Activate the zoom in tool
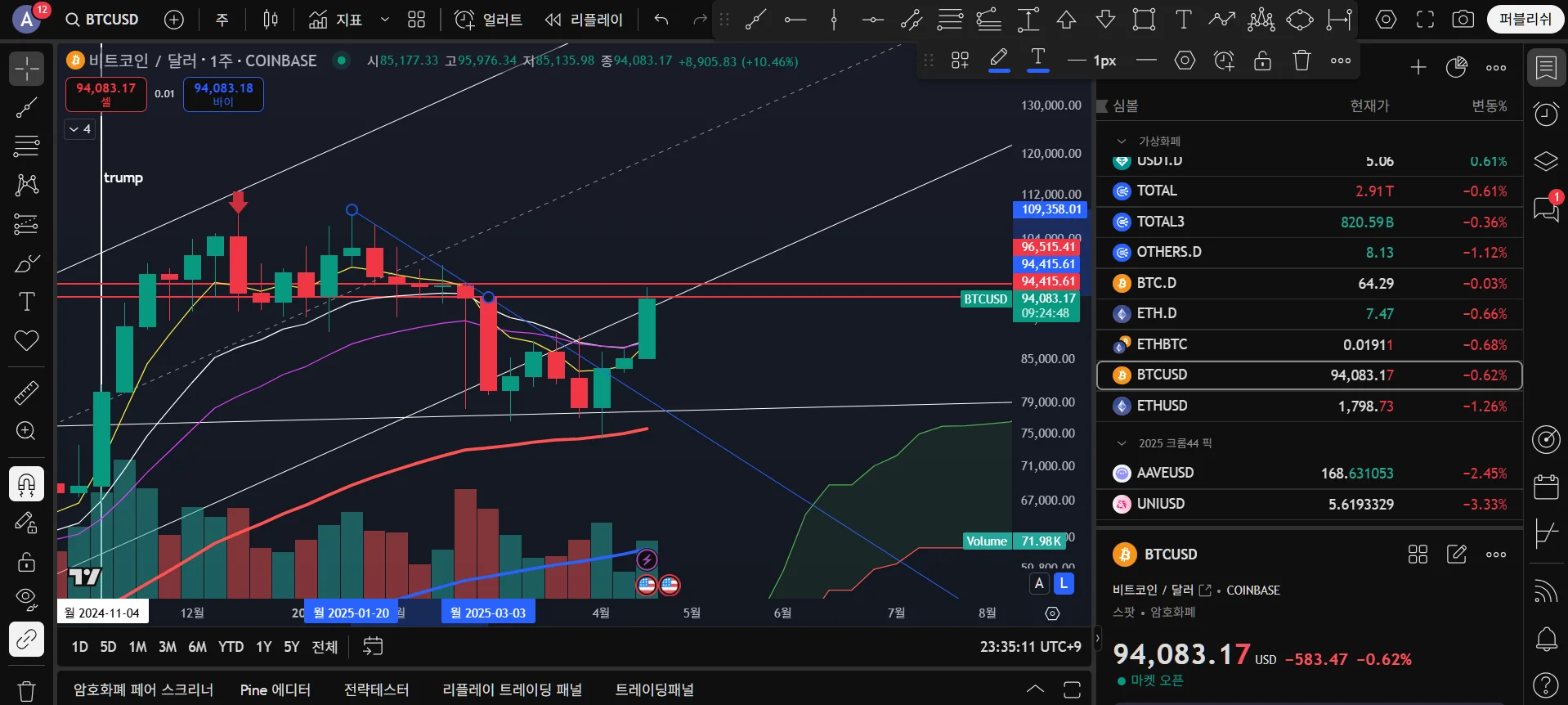 [x=27, y=431]
